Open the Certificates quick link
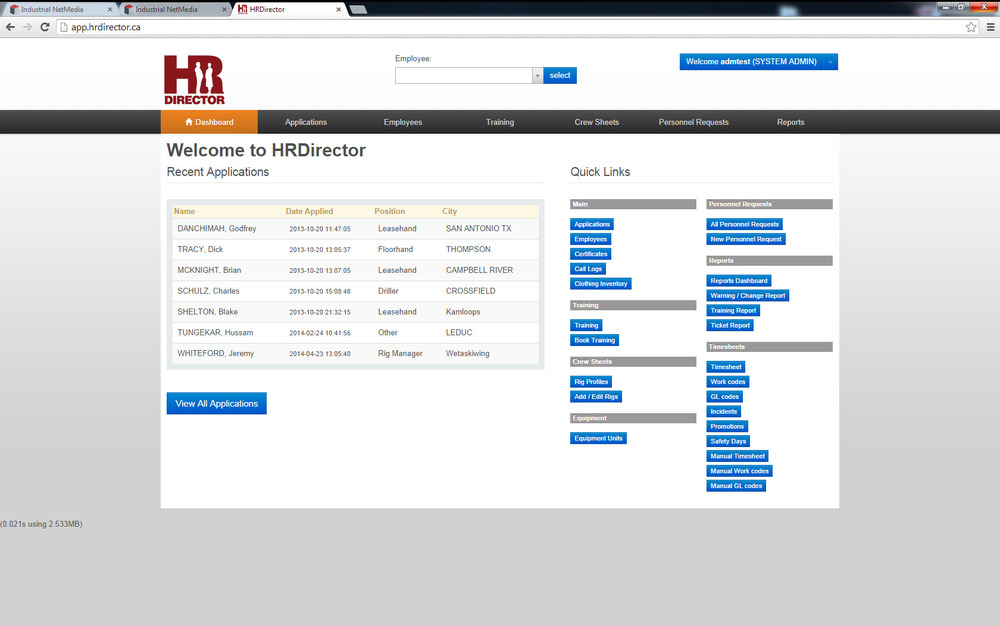This screenshot has width=1000, height=626. [x=591, y=254]
